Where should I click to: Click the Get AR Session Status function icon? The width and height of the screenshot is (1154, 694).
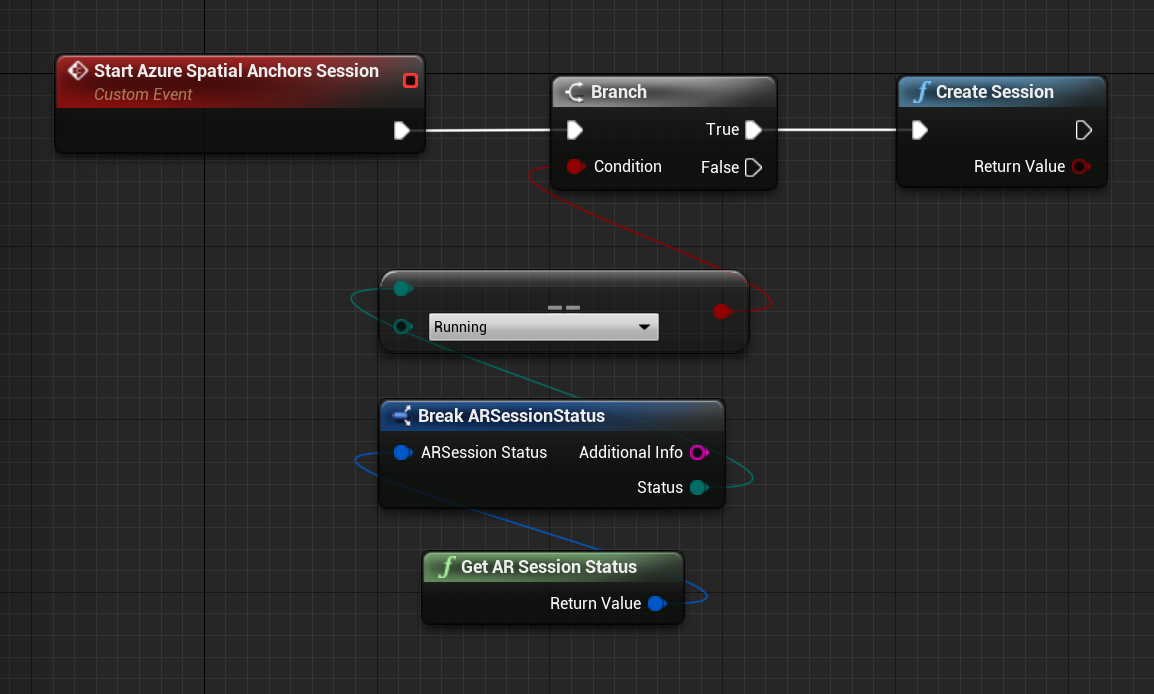[446, 567]
